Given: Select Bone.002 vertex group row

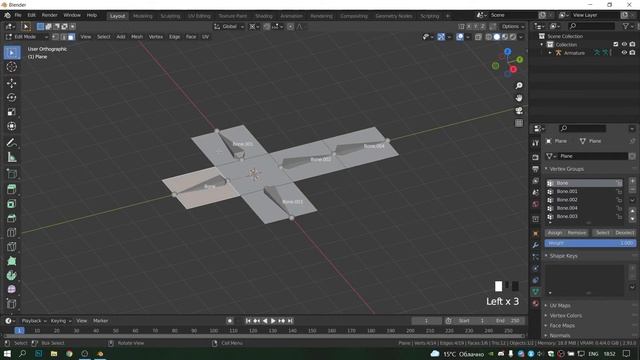Looking at the screenshot, I should pos(584,200).
